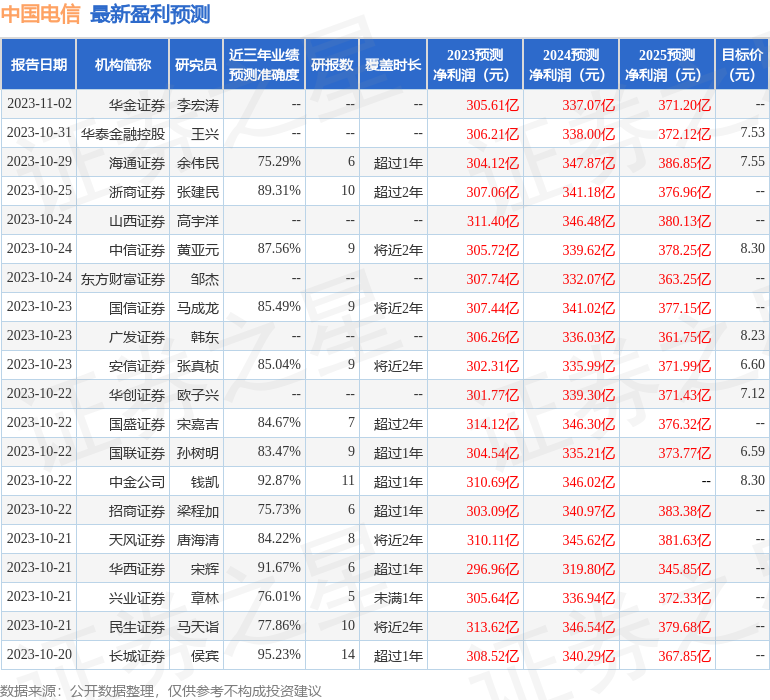Click the 最新盈利预测 heading
This screenshot has height=700, width=770.
[x=150, y=14]
